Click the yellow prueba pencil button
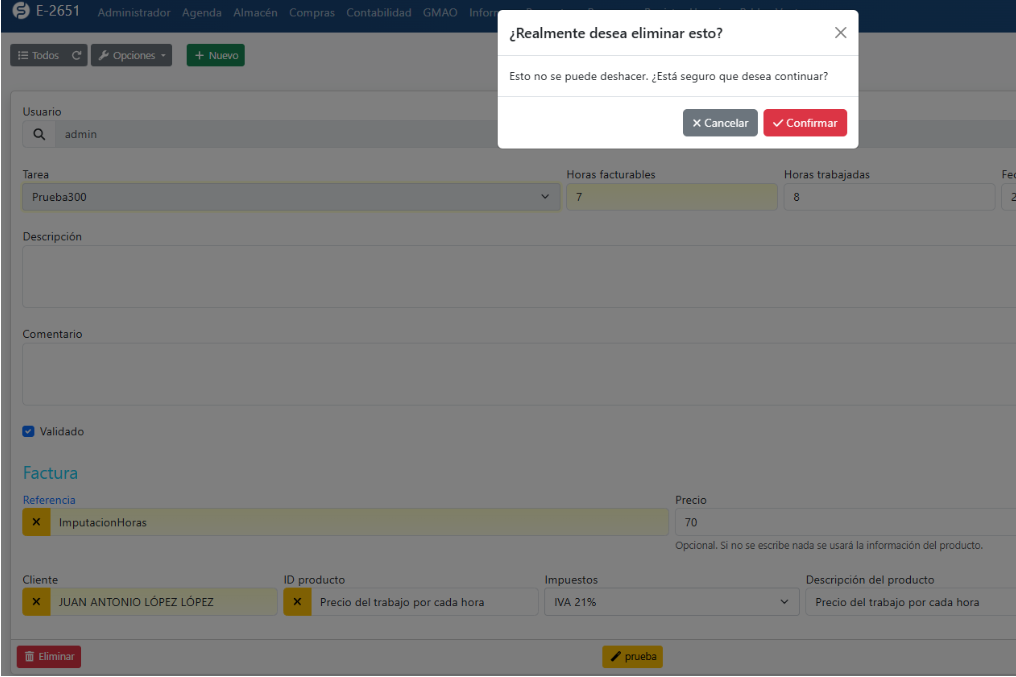 [x=632, y=657]
